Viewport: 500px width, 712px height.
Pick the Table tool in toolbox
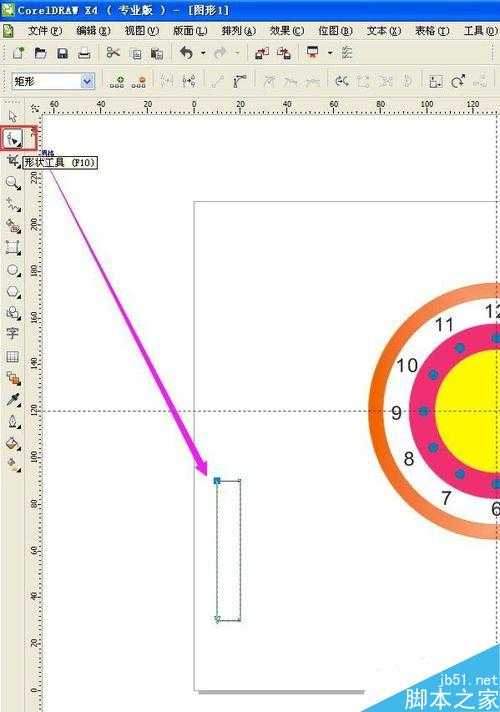tap(12, 356)
